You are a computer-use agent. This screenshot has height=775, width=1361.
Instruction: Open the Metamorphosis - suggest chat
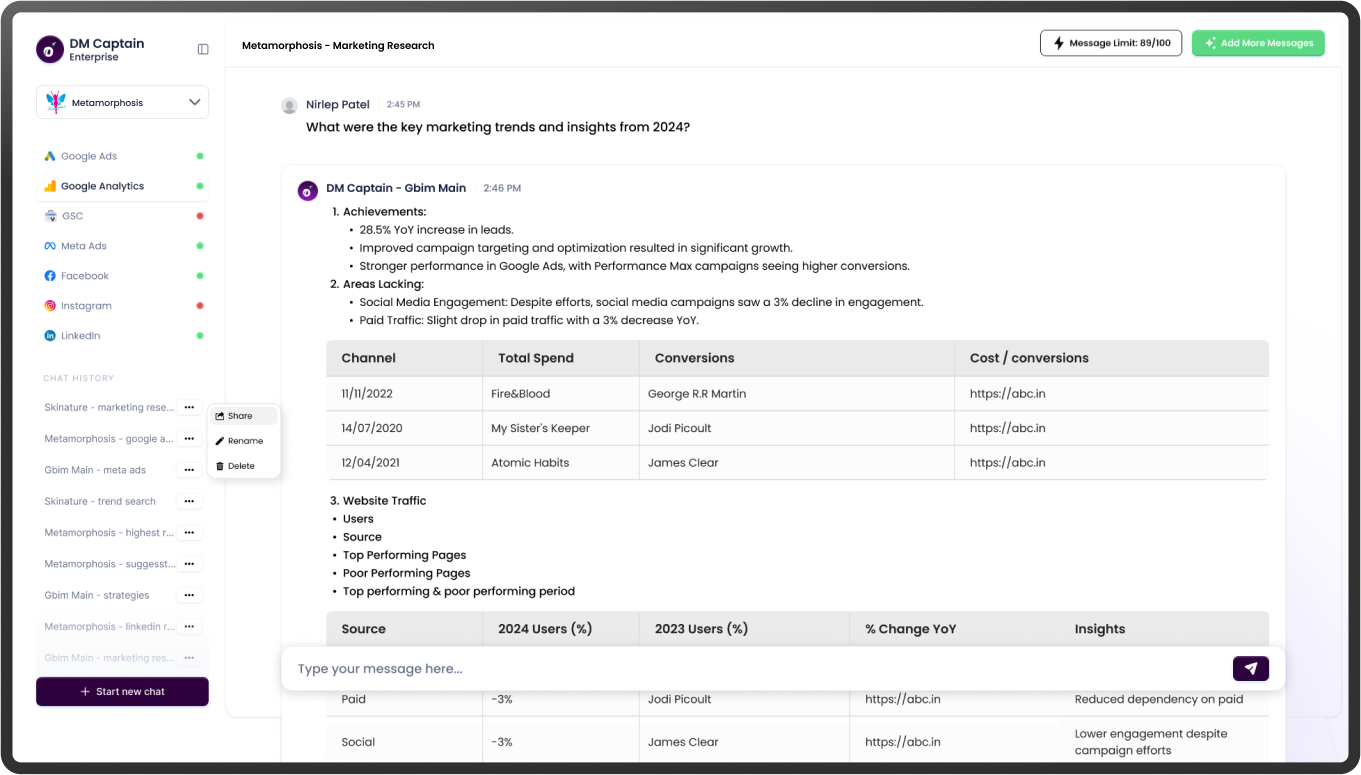pyautogui.click(x=110, y=564)
